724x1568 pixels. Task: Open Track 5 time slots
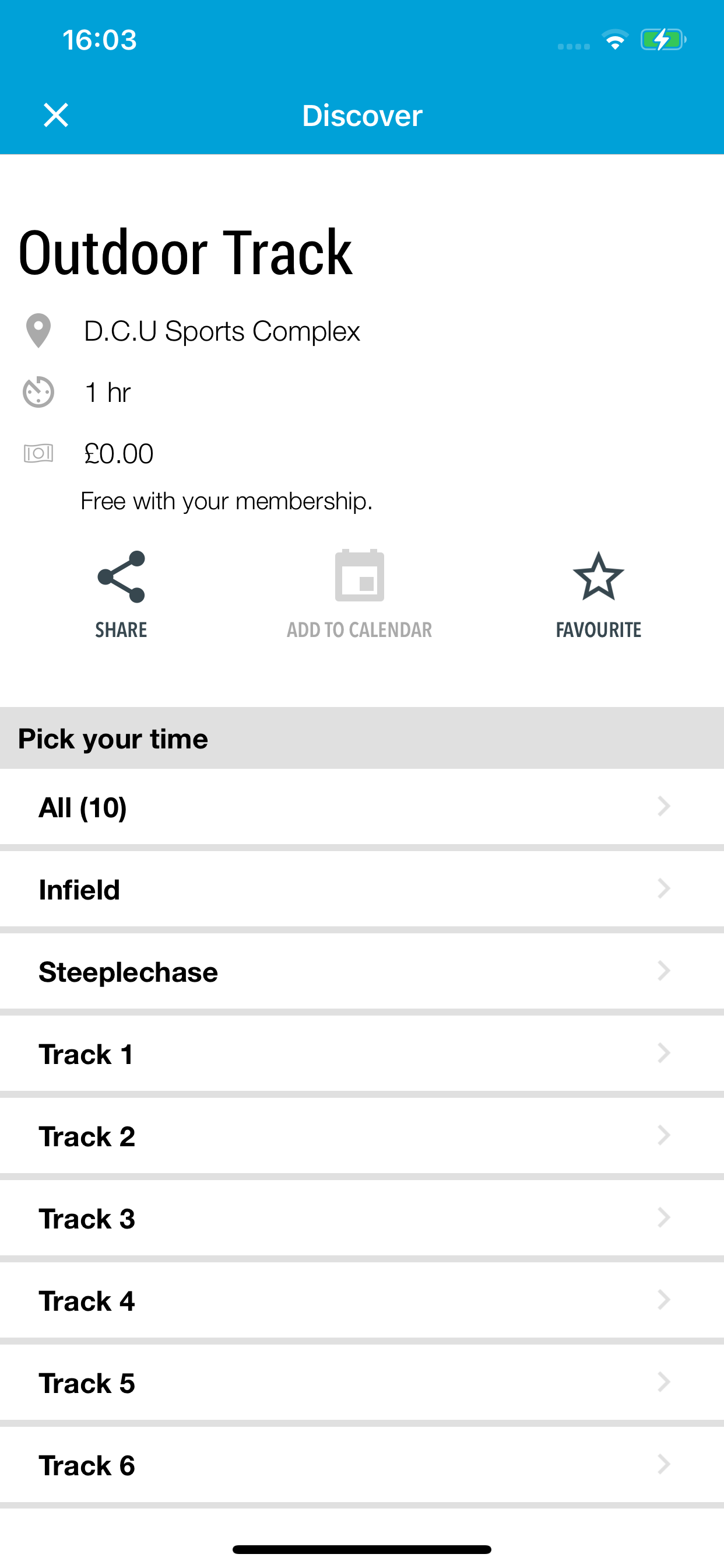click(x=362, y=1383)
